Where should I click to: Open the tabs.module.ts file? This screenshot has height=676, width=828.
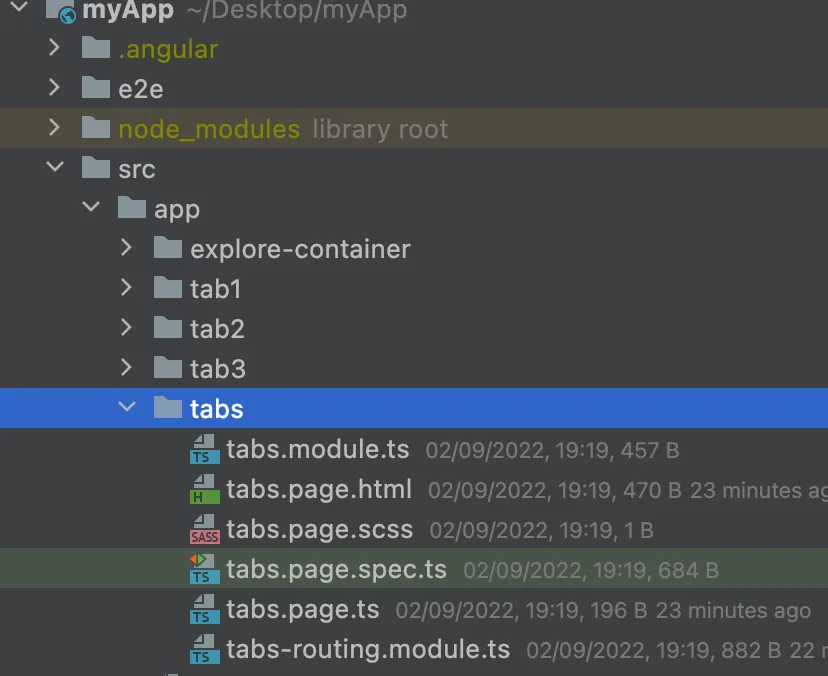pos(318,449)
